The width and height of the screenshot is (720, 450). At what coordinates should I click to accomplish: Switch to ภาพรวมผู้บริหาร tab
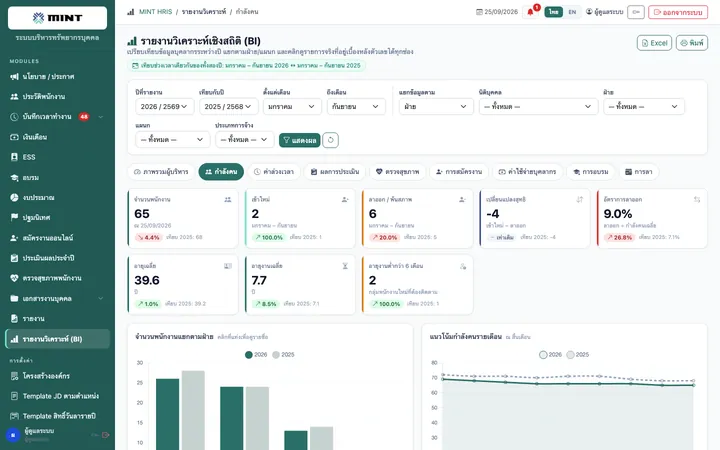[161, 172]
